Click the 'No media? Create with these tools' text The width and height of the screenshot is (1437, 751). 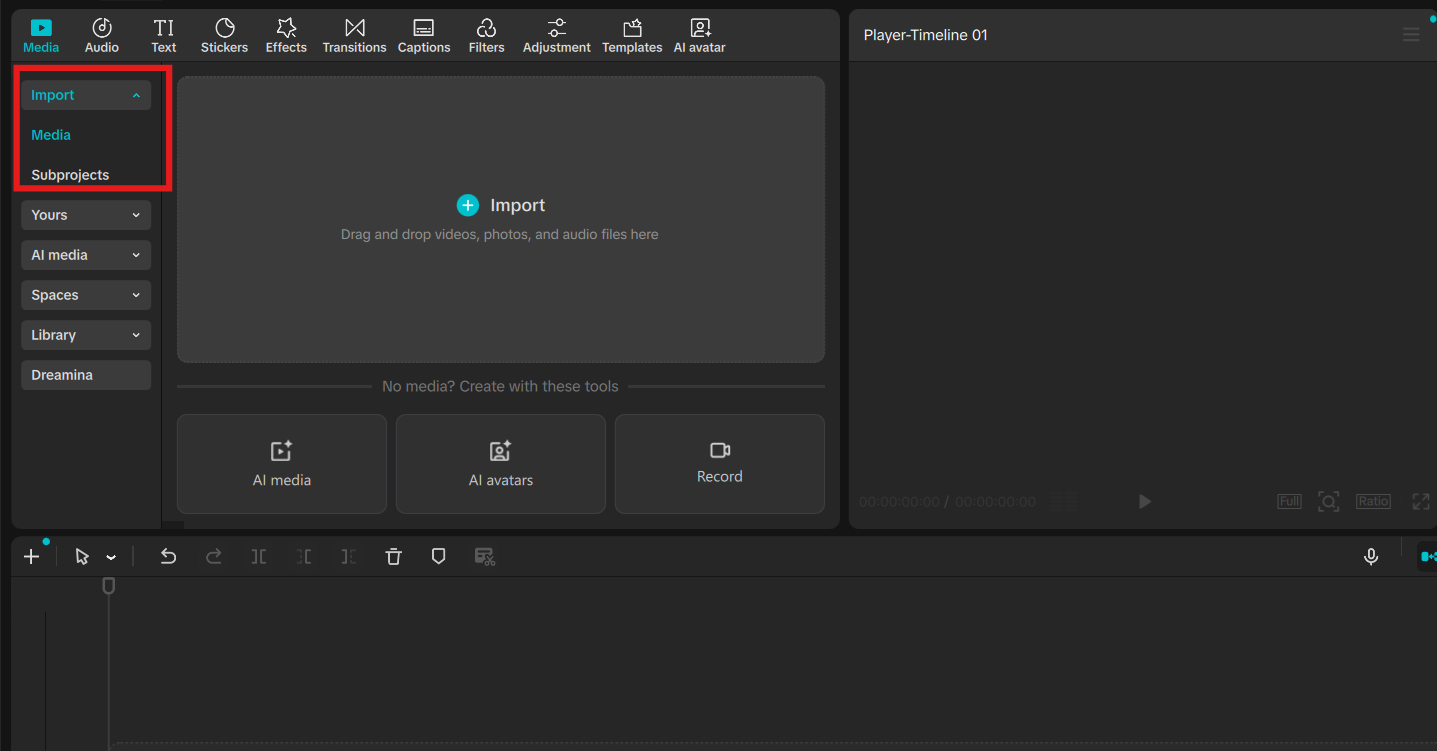click(501, 386)
